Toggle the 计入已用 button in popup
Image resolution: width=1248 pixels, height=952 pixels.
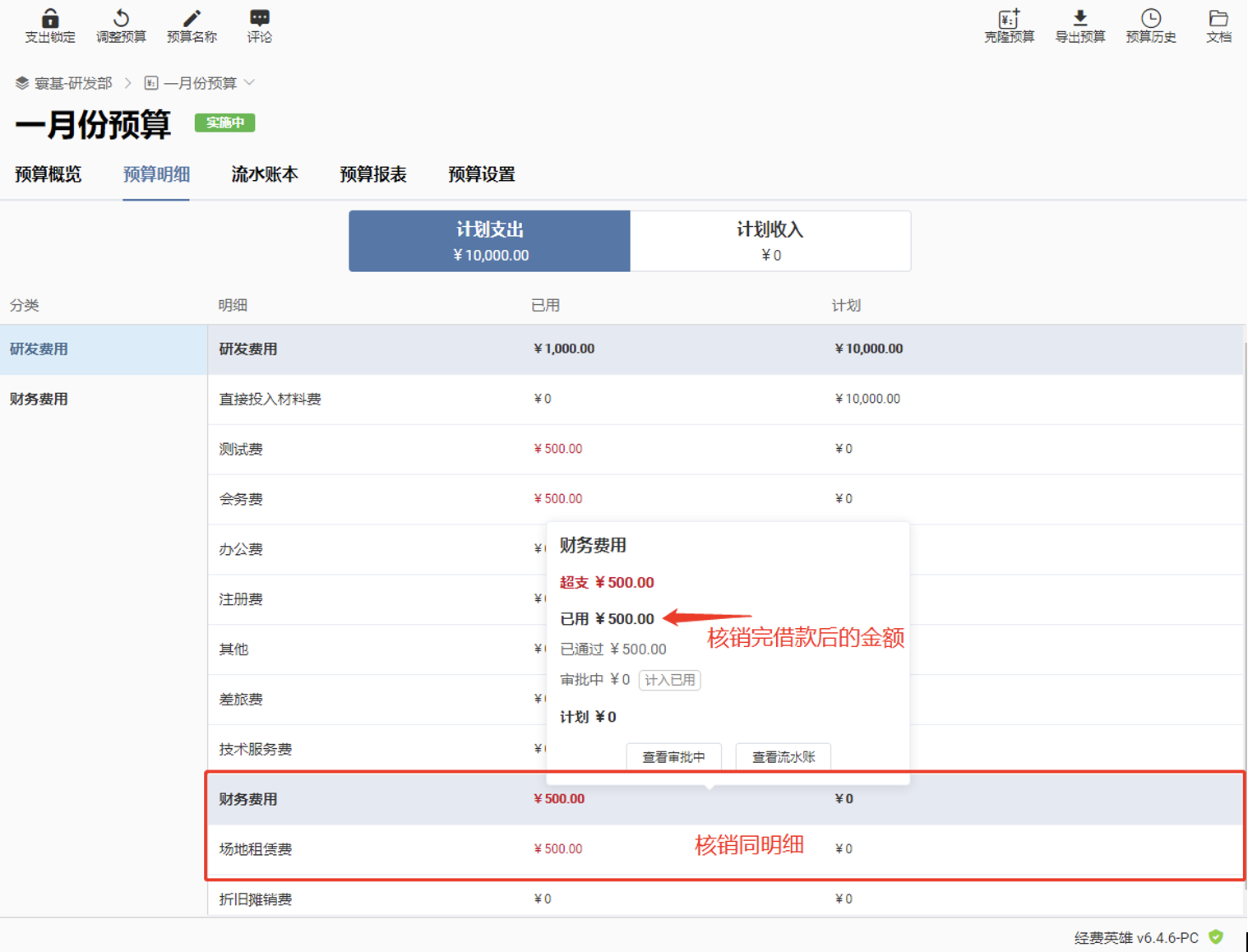(x=669, y=680)
